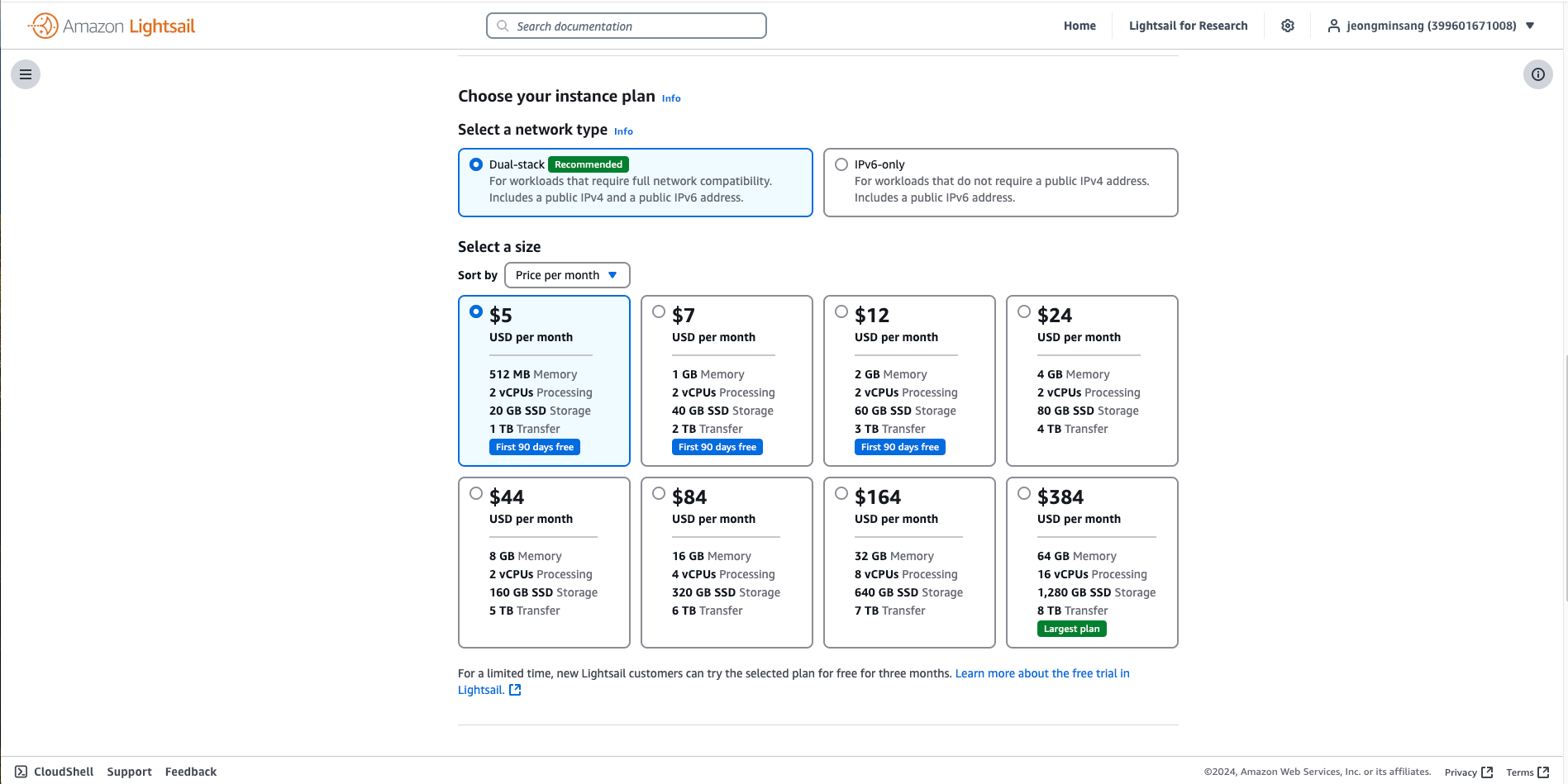1568x784 pixels.
Task: Click the '4 GB Memory' text
Action: tap(1074, 374)
